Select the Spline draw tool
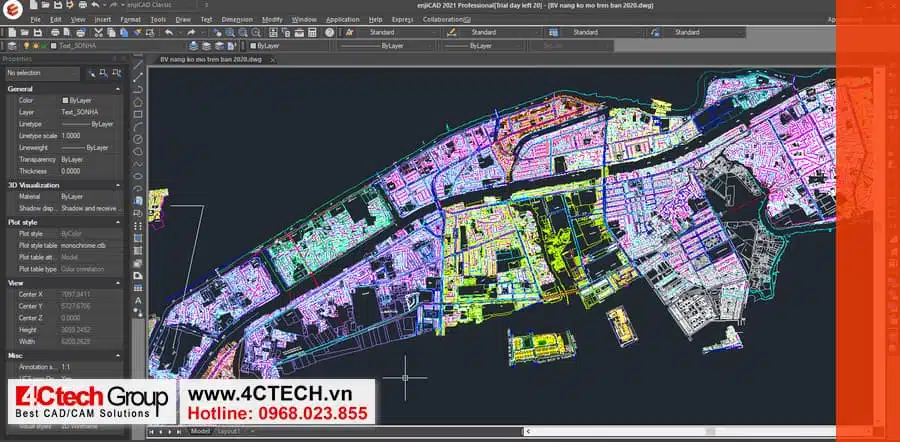This screenshot has height=442, width=900. (x=138, y=164)
